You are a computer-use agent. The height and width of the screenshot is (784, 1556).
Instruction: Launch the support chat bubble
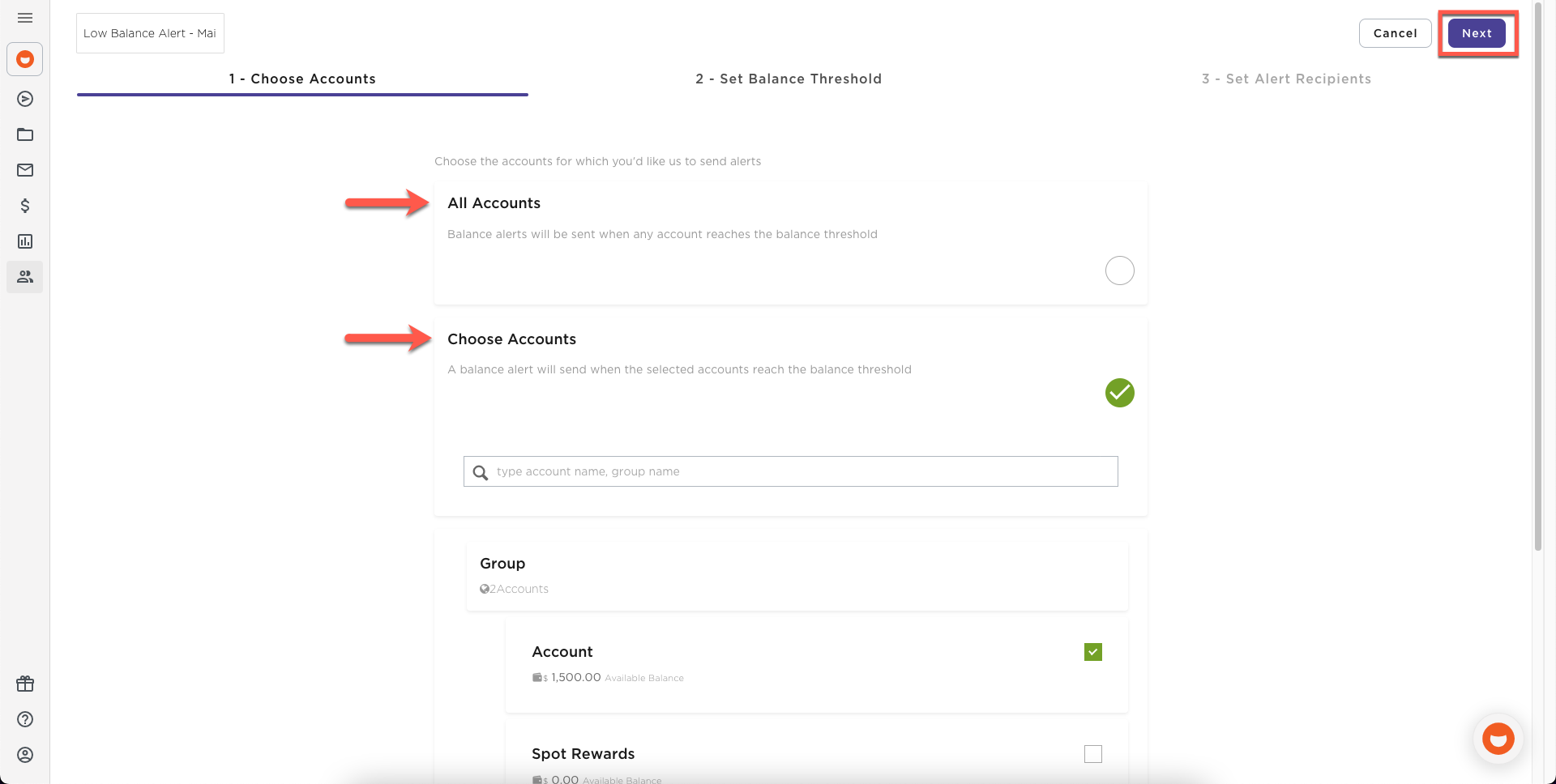pos(1498,739)
